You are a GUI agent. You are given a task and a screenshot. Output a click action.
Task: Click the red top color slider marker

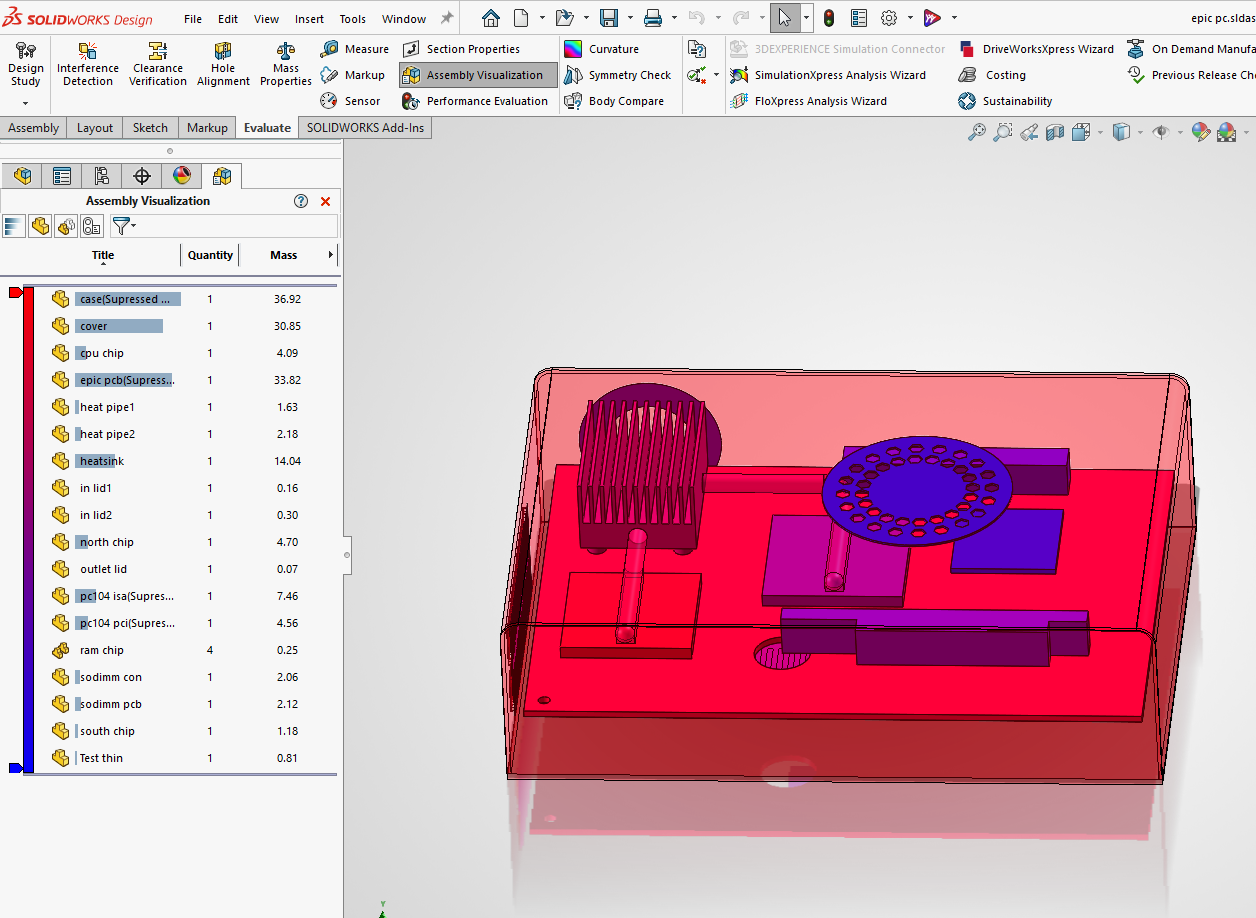click(15, 292)
